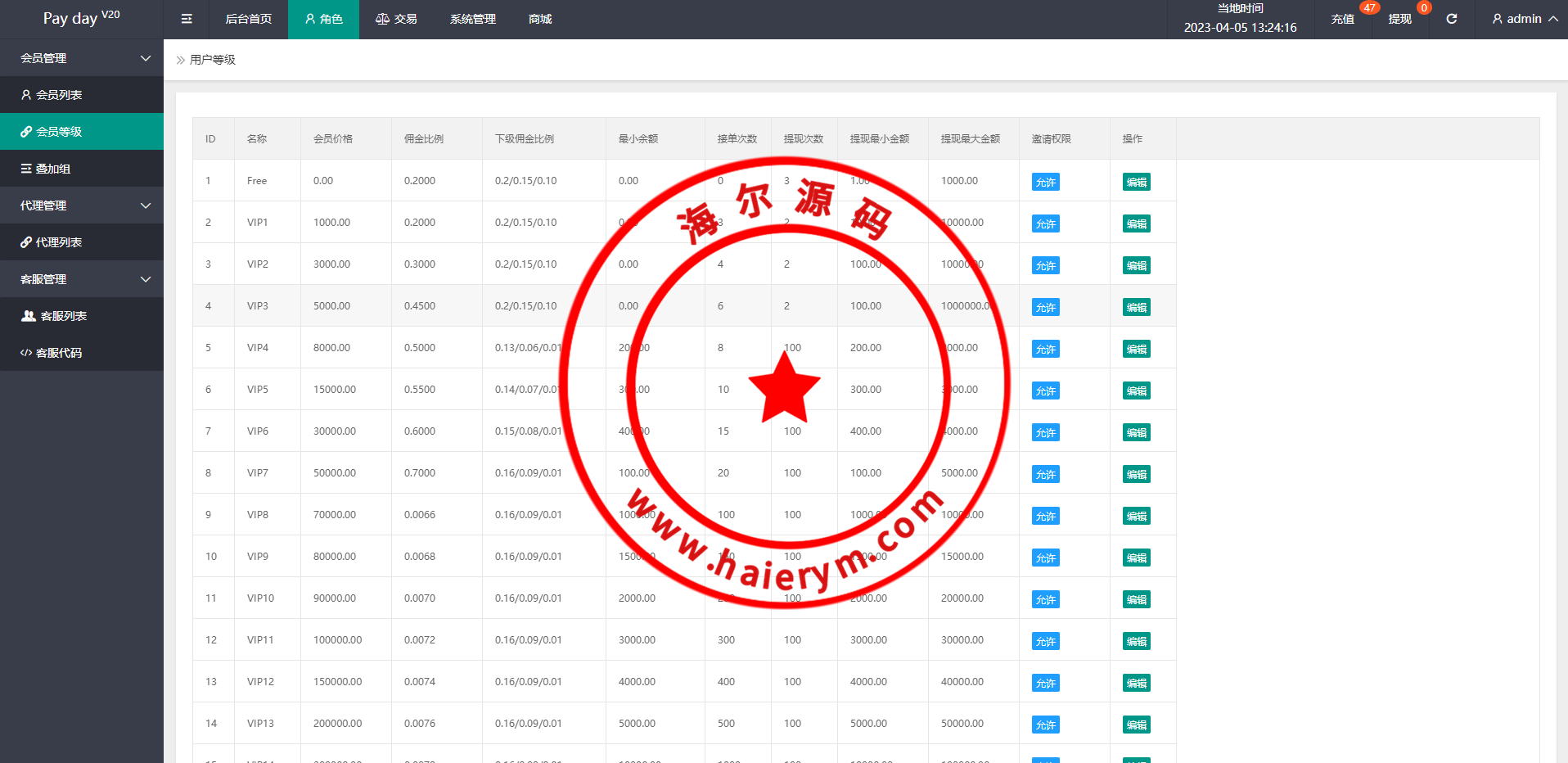Click 编辑 button for VIP1 row

tap(1136, 223)
